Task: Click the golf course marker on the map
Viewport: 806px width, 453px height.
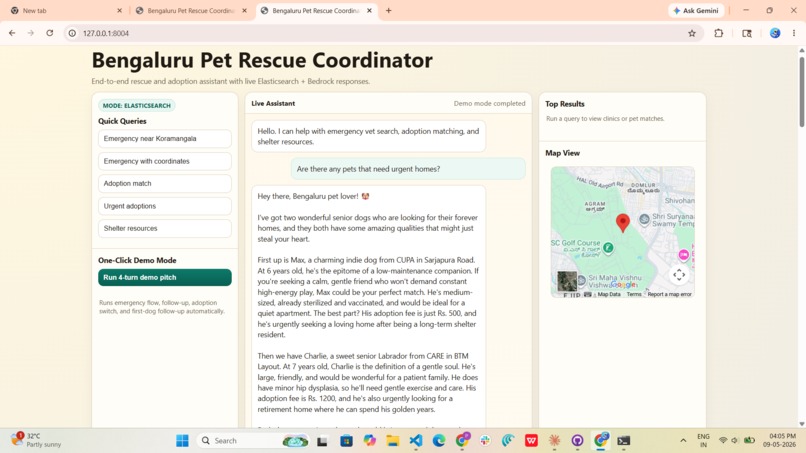Action: [x=608, y=248]
